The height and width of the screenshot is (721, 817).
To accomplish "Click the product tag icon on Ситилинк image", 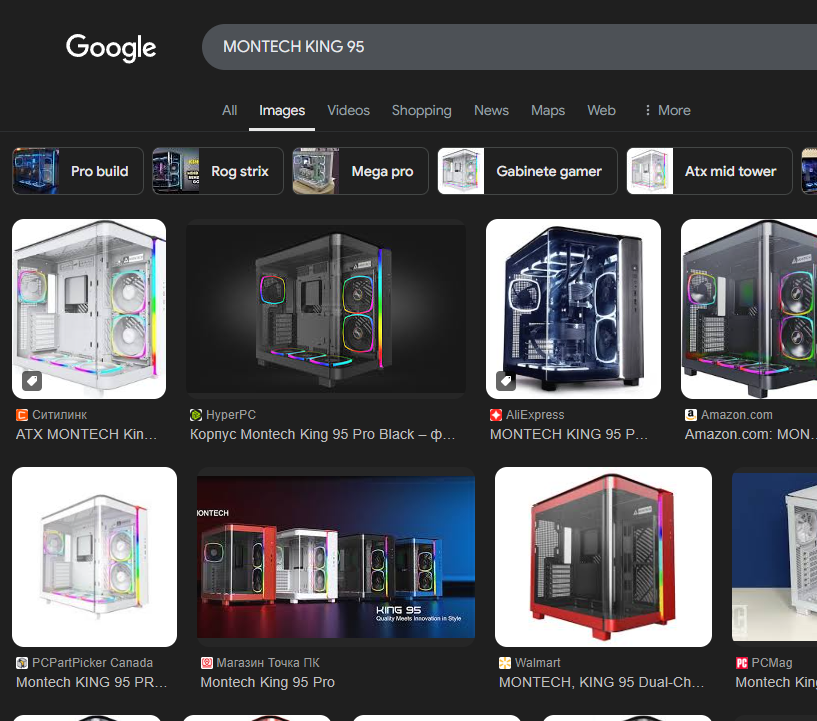I will point(32,381).
